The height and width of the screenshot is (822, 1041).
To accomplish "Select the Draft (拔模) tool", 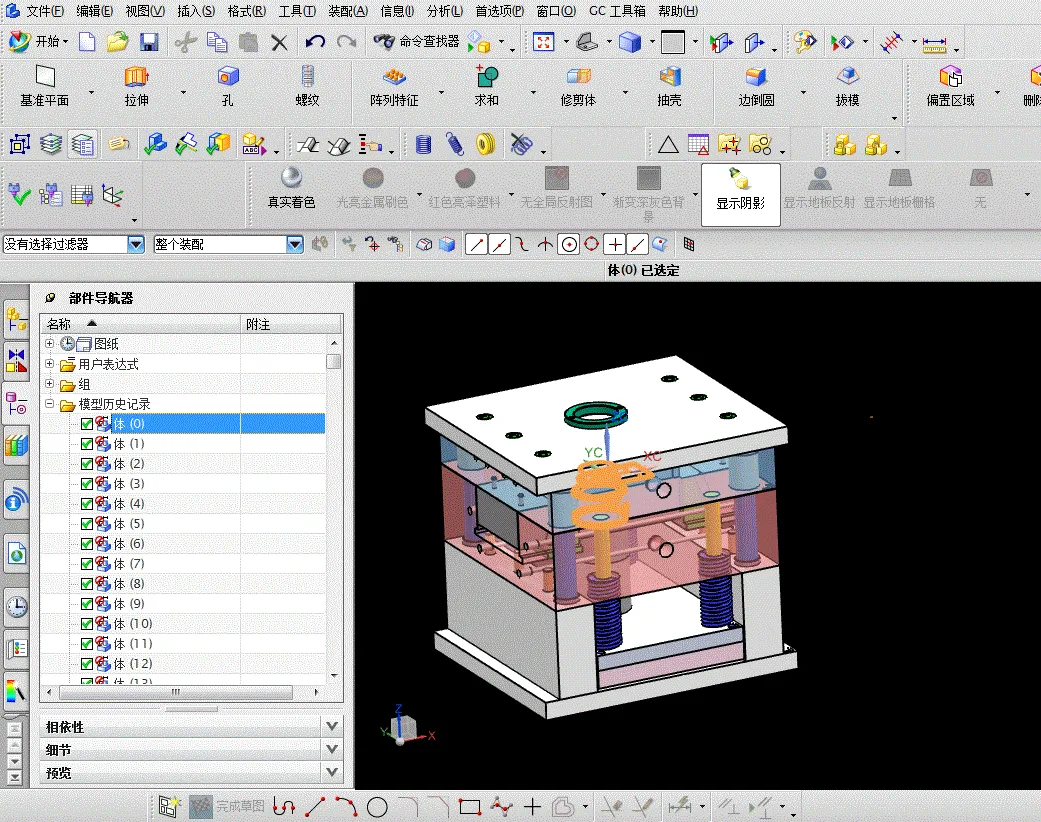I will (x=847, y=86).
